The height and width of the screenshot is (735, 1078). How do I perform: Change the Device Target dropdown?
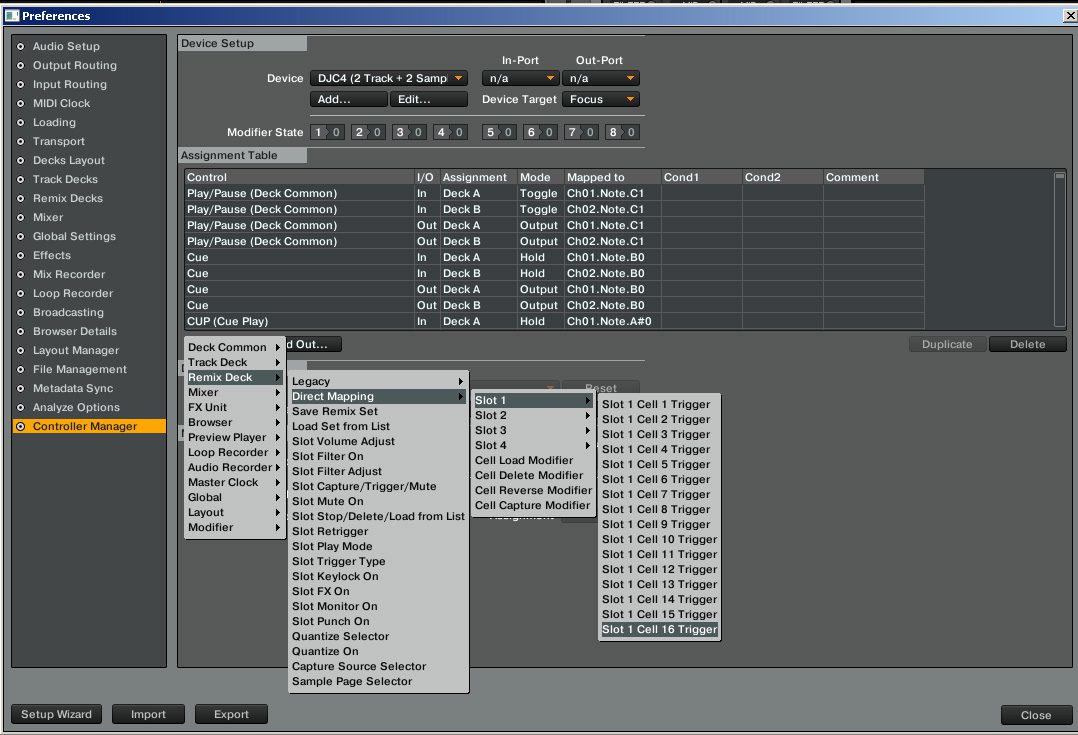pyautogui.click(x=599, y=99)
